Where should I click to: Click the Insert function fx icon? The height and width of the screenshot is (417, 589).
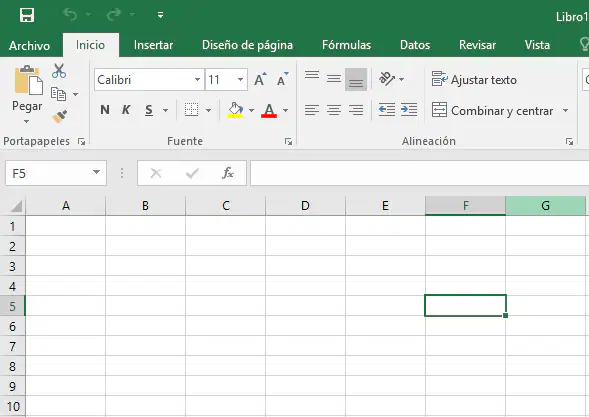228,173
